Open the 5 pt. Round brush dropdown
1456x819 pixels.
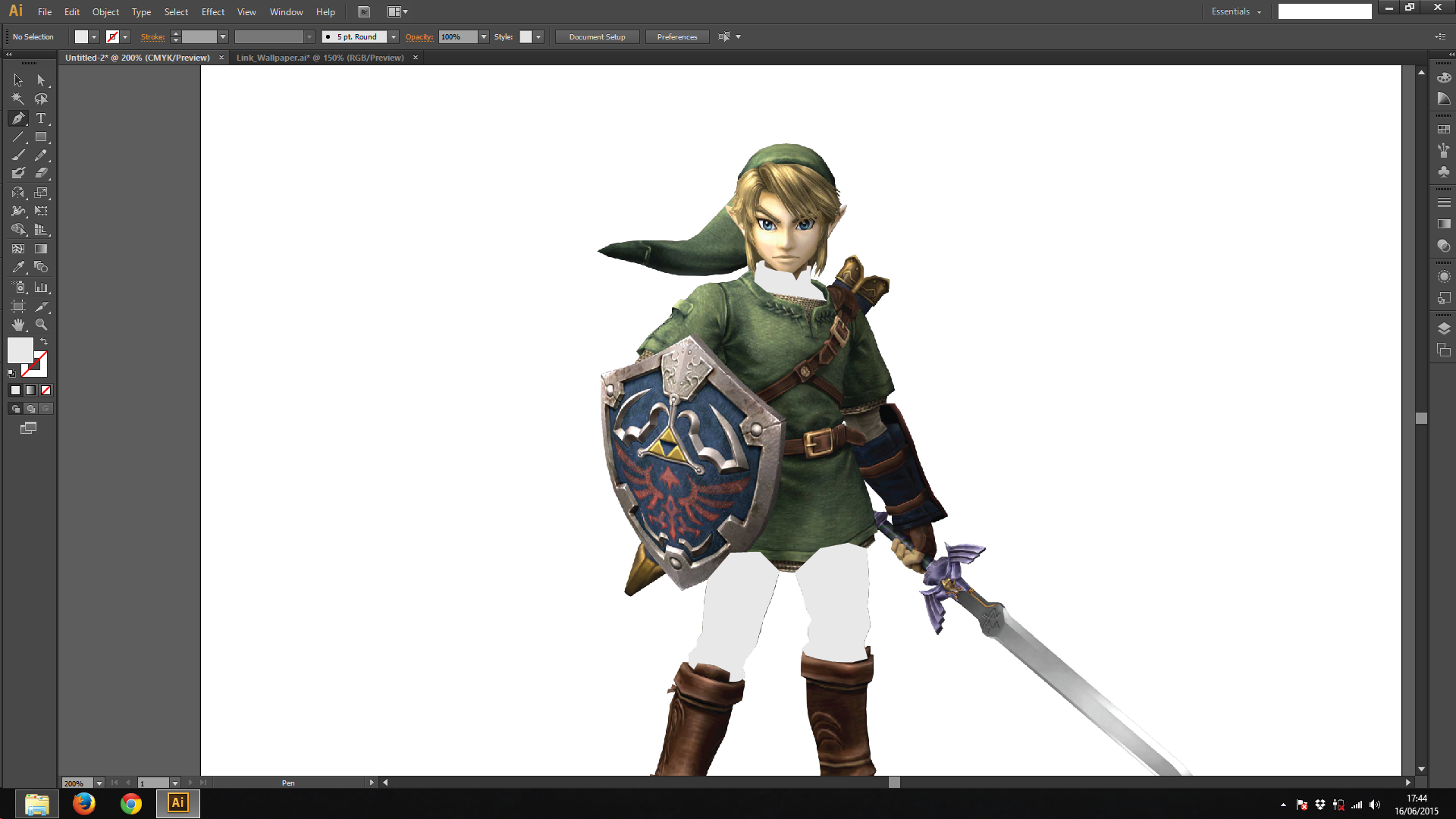pyautogui.click(x=394, y=37)
